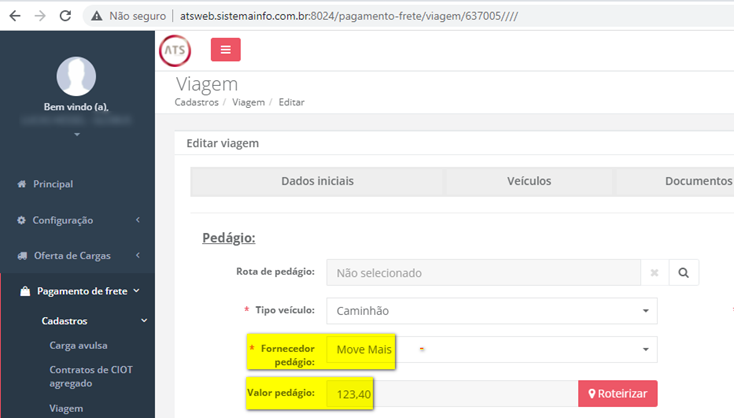Click the chevron beside Pagamento de frete
The image size is (734, 418).
pyautogui.click(x=136, y=291)
